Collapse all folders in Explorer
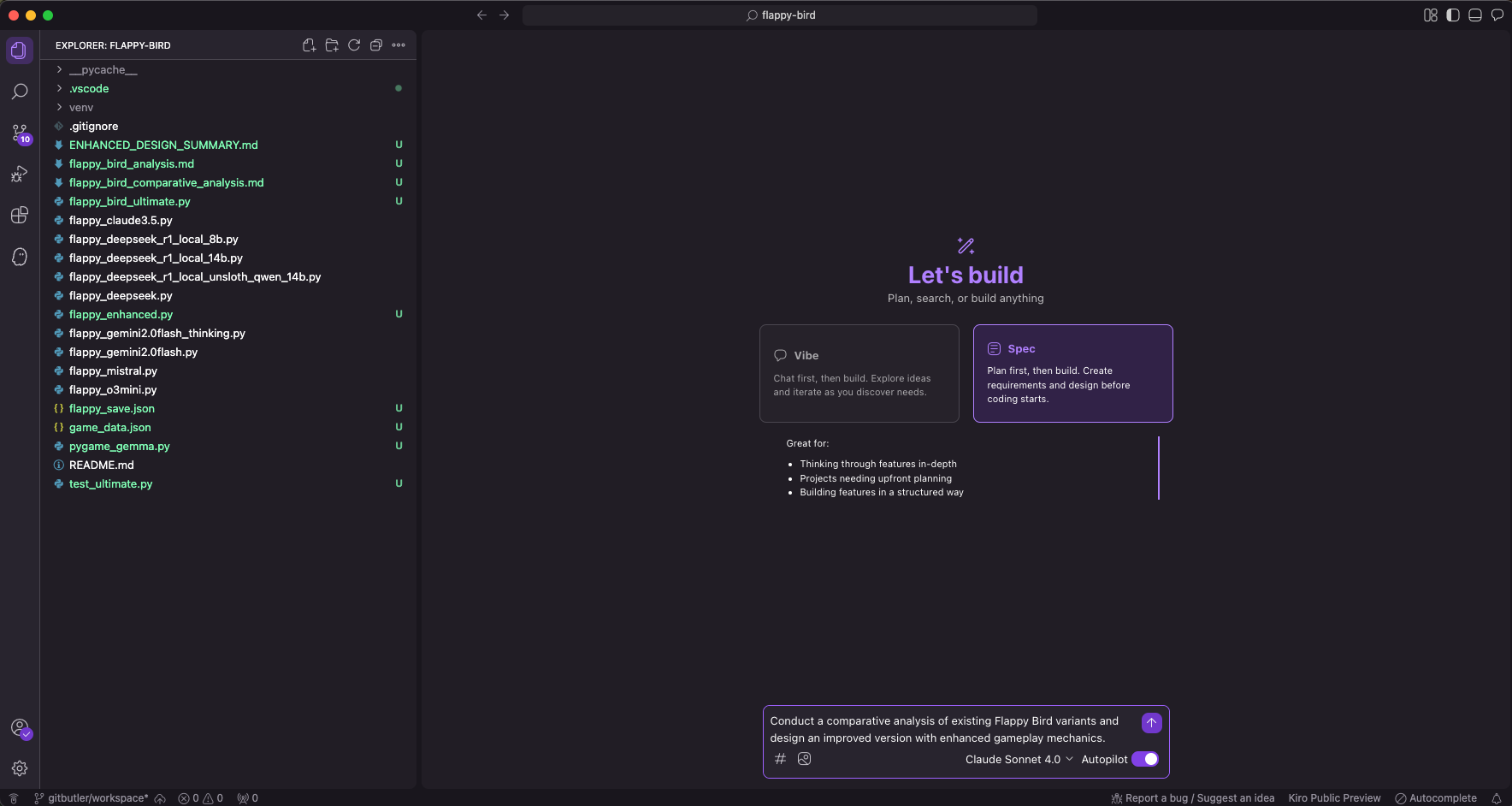Screen dimensions: 1512x806 coord(376,45)
